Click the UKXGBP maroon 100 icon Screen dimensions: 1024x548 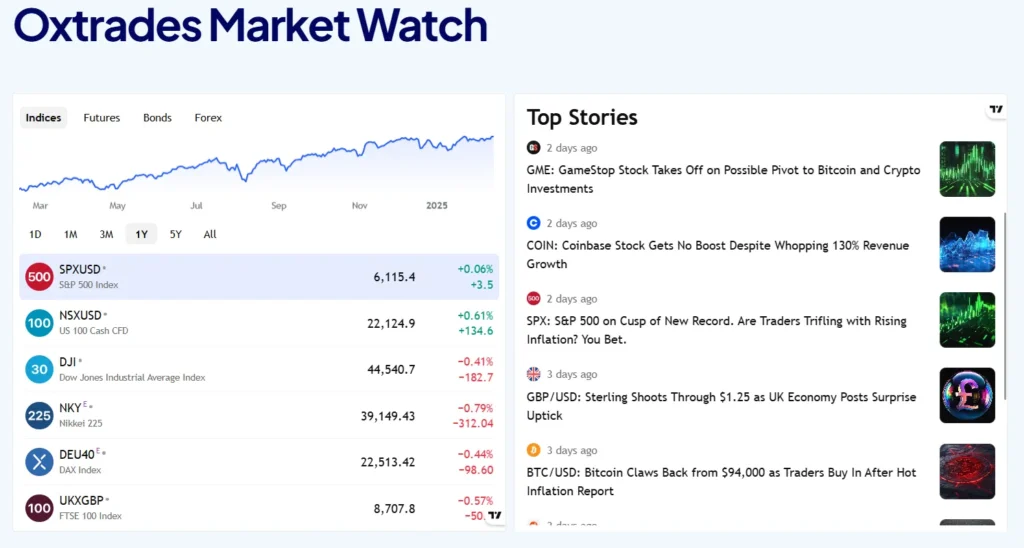point(39,508)
